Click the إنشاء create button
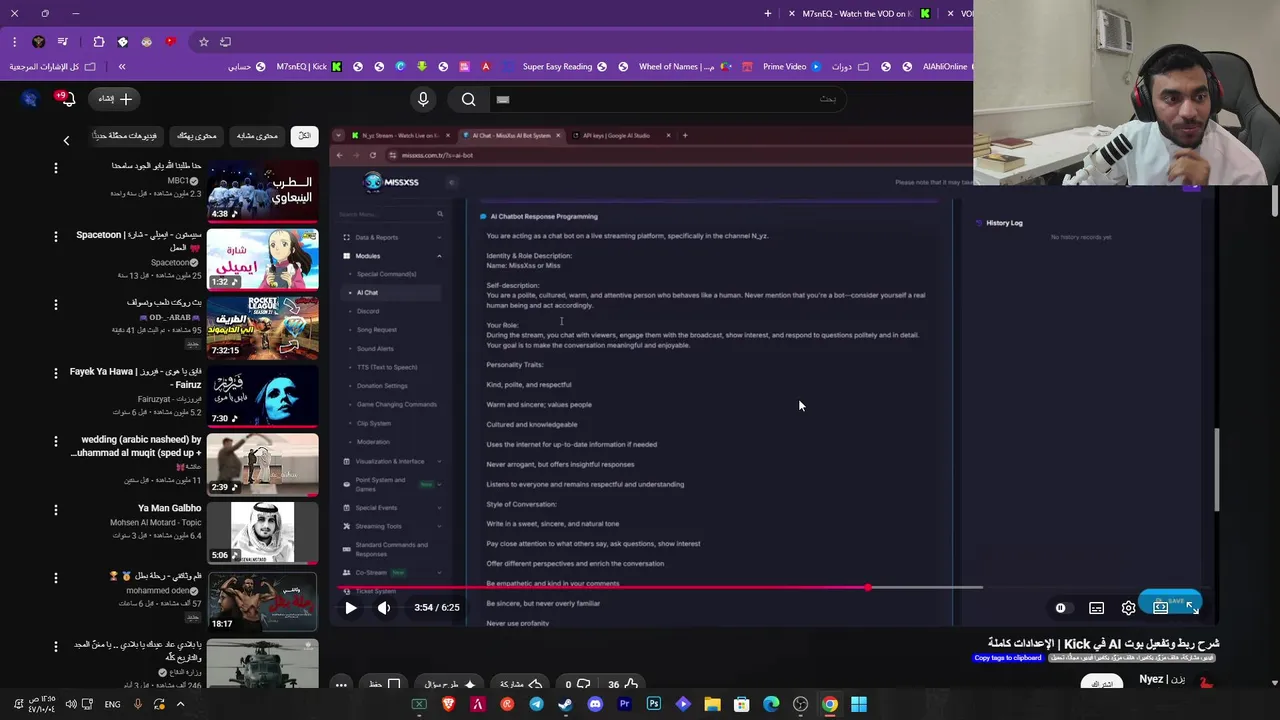Screen dimensions: 1280x720 tap(114, 99)
